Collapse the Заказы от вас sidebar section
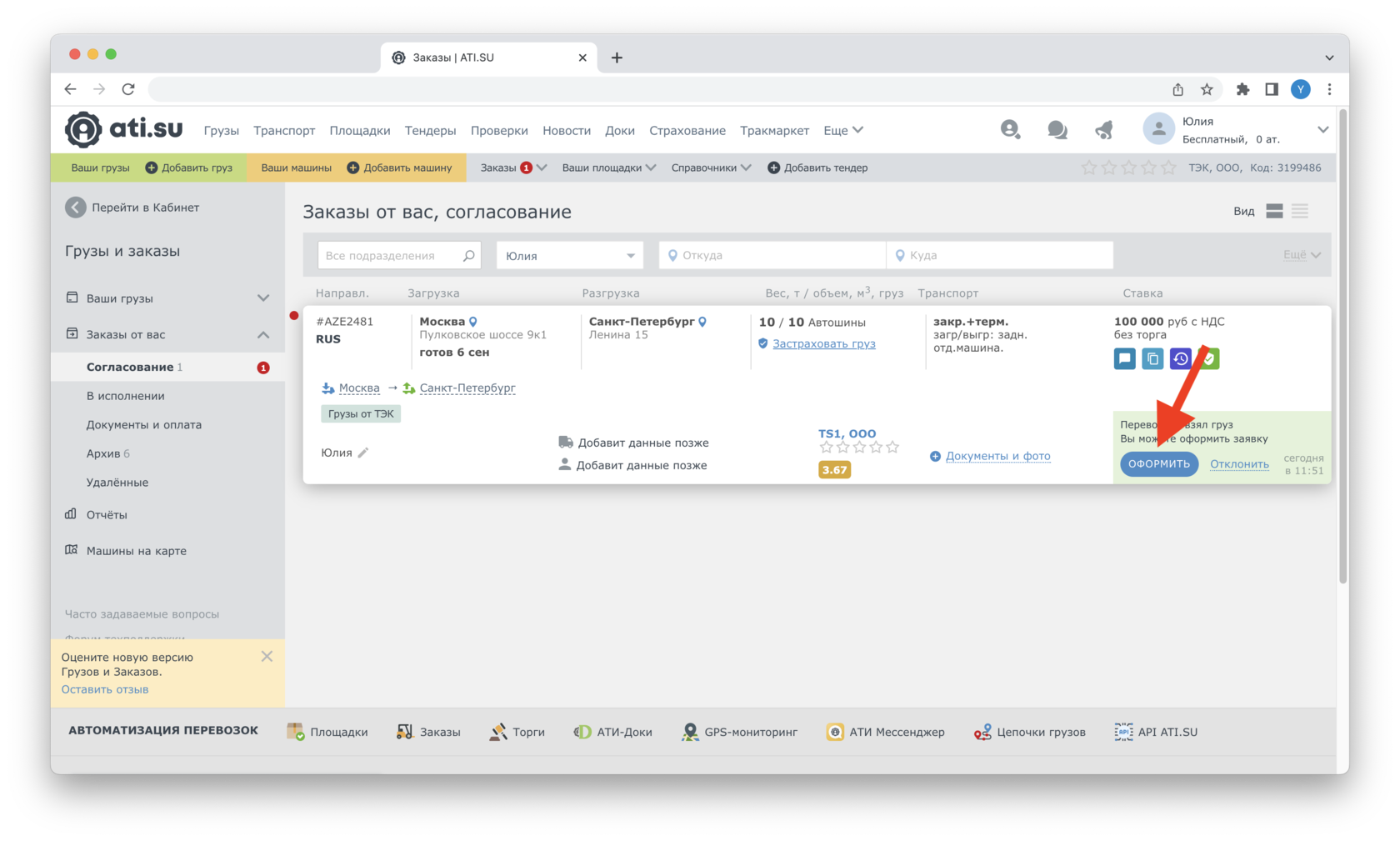The width and height of the screenshot is (1400, 841). pyautogui.click(x=263, y=334)
